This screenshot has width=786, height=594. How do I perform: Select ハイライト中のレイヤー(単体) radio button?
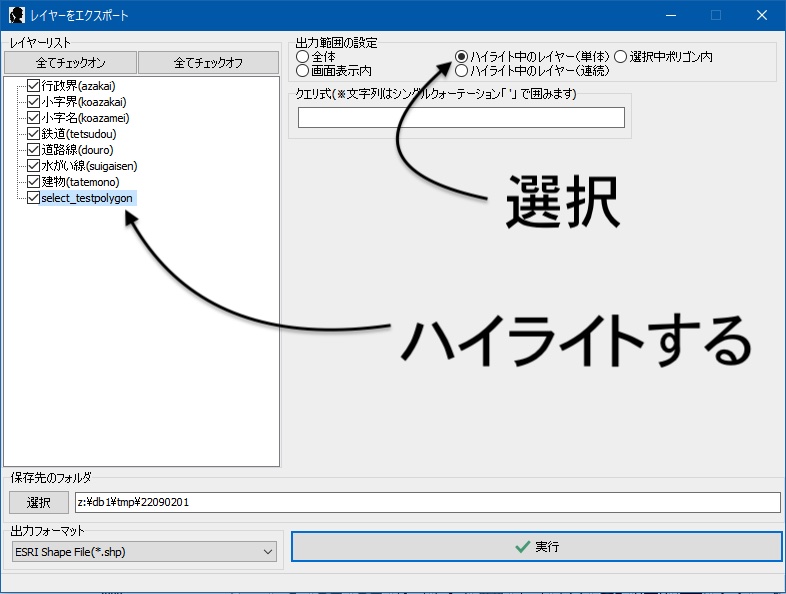pos(462,57)
